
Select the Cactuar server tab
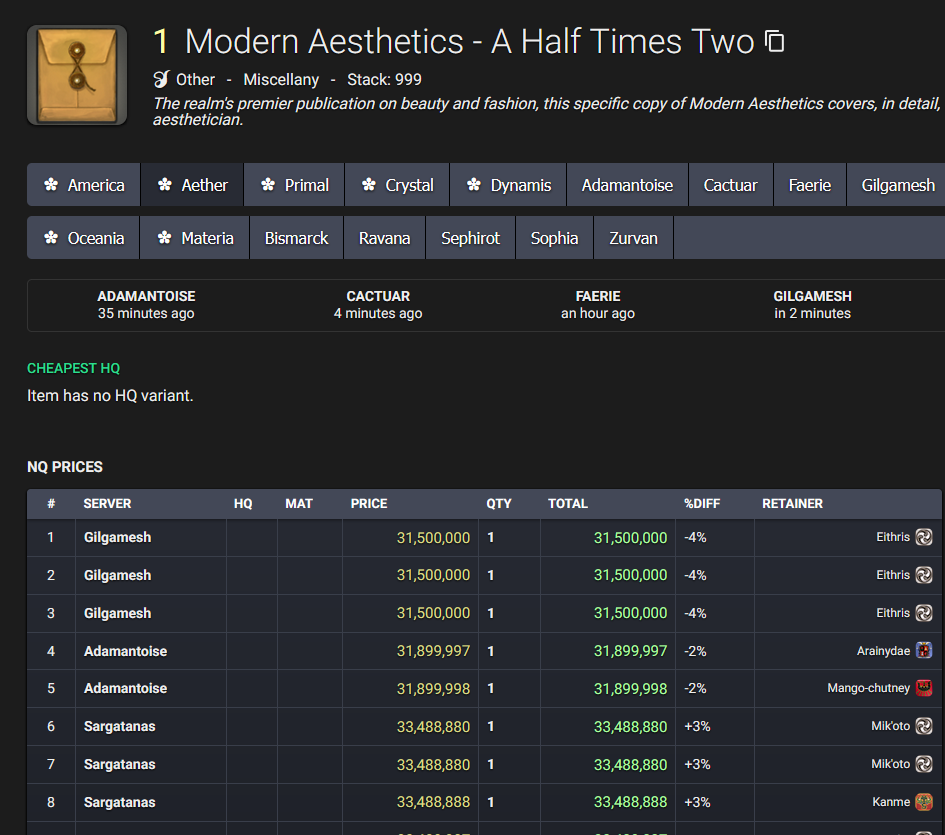click(x=730, y=184)
